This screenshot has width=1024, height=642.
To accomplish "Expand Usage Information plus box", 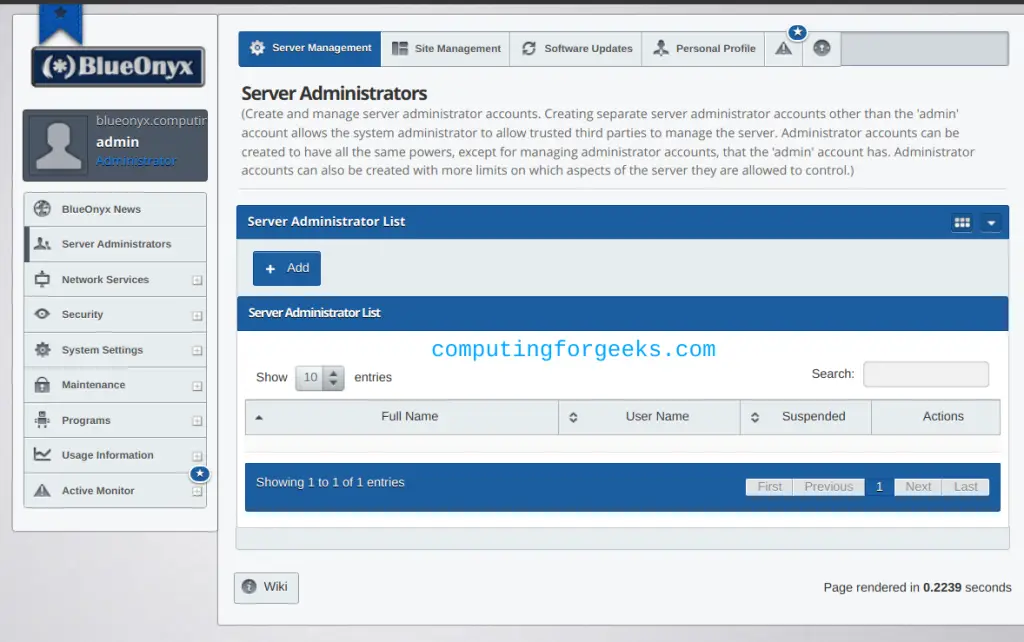I will click(197, 456).
